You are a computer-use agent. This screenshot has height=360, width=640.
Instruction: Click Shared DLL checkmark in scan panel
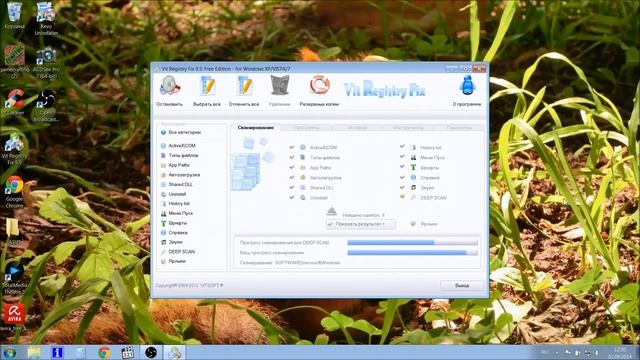click(292, 187)
